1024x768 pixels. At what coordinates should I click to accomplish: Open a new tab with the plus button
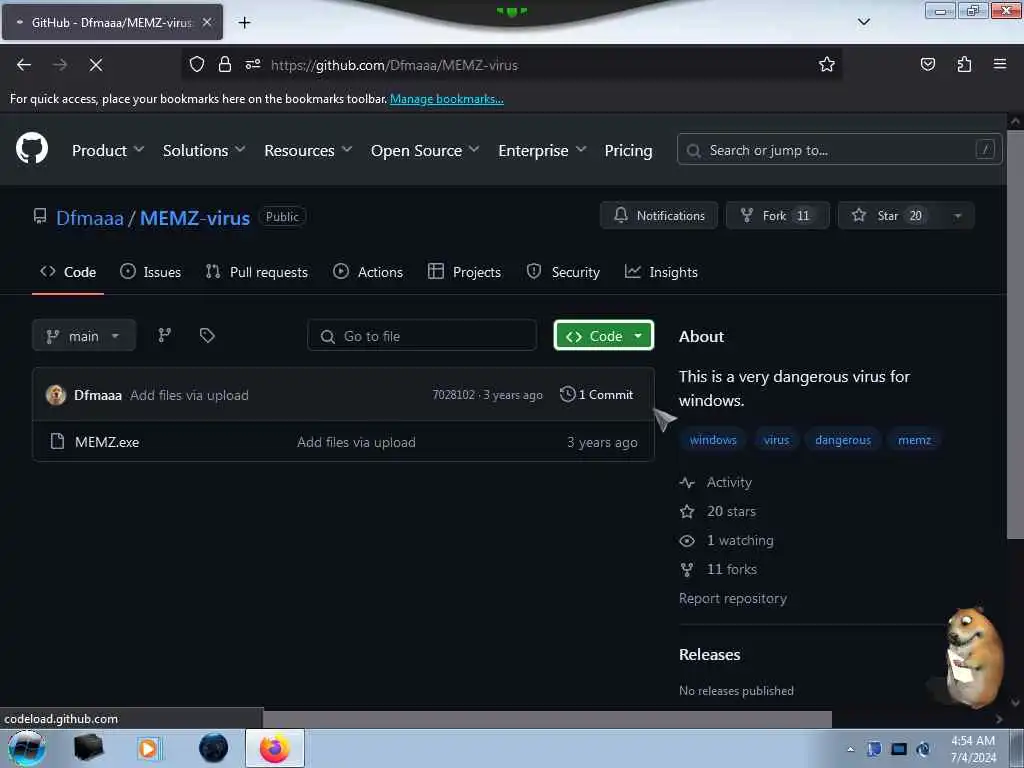(x=244, y=23)
